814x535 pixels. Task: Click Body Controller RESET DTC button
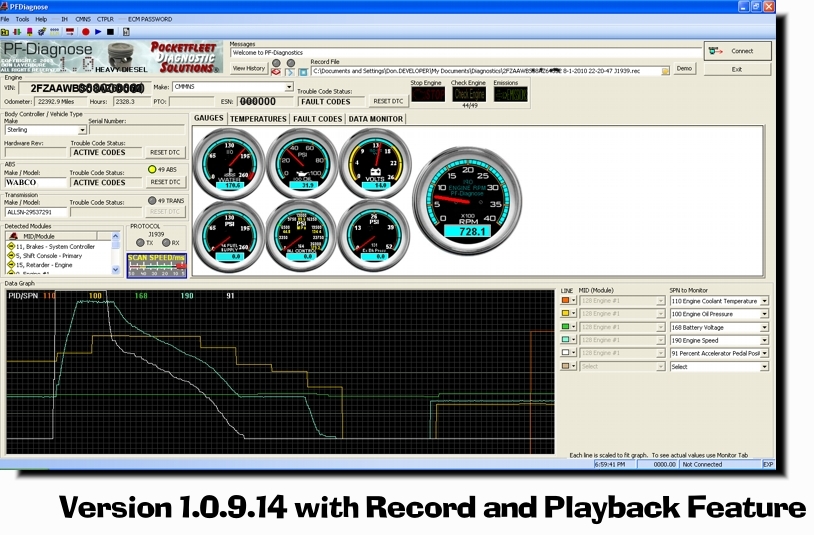point(165,153)
